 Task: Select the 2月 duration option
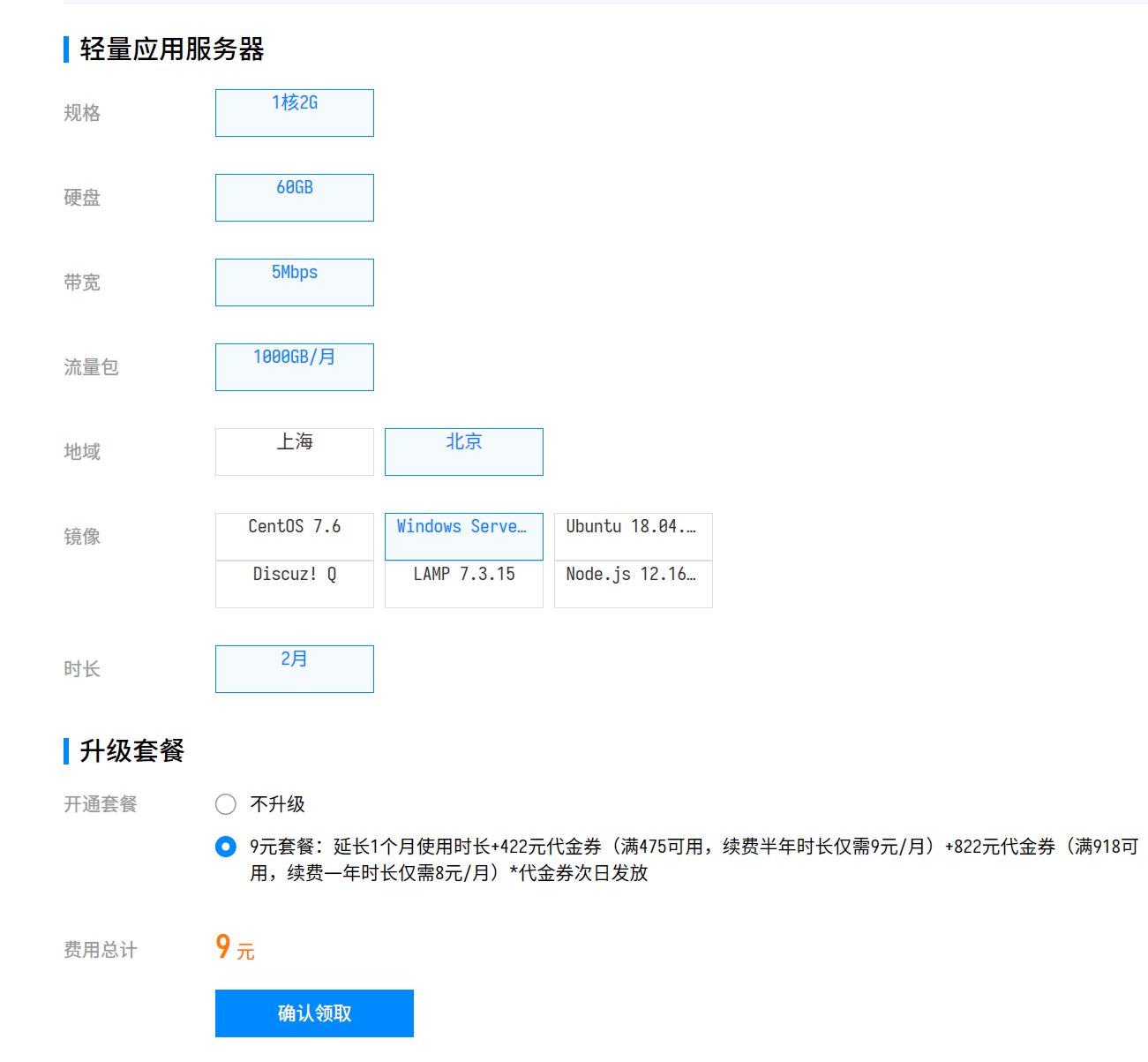tap(294, 669)
